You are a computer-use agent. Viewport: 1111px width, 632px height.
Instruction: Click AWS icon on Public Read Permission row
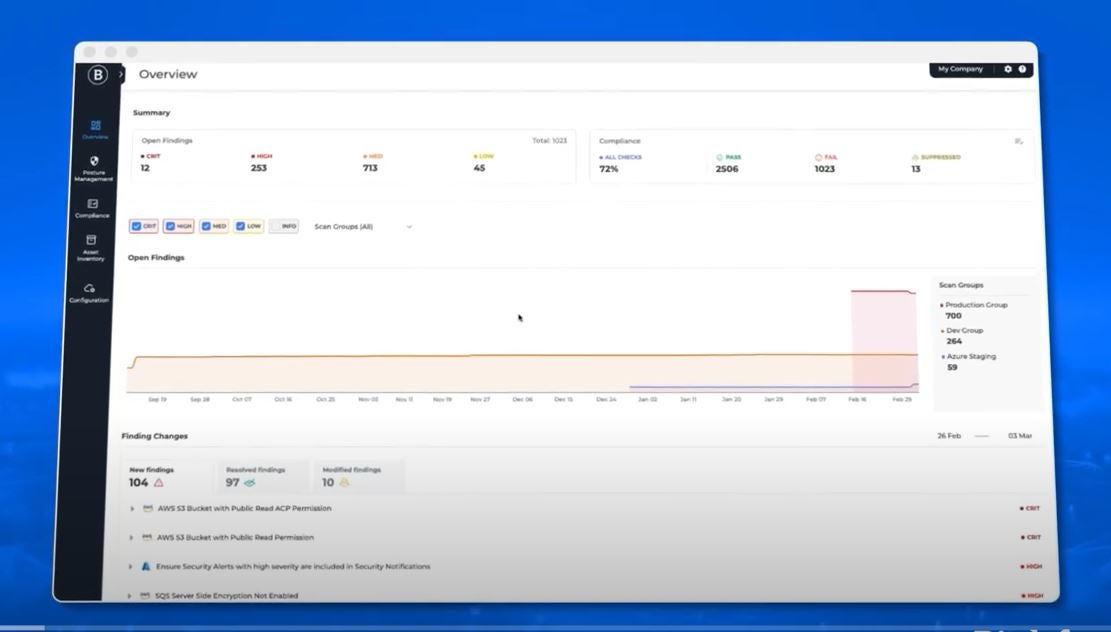(x=147, y=538)
